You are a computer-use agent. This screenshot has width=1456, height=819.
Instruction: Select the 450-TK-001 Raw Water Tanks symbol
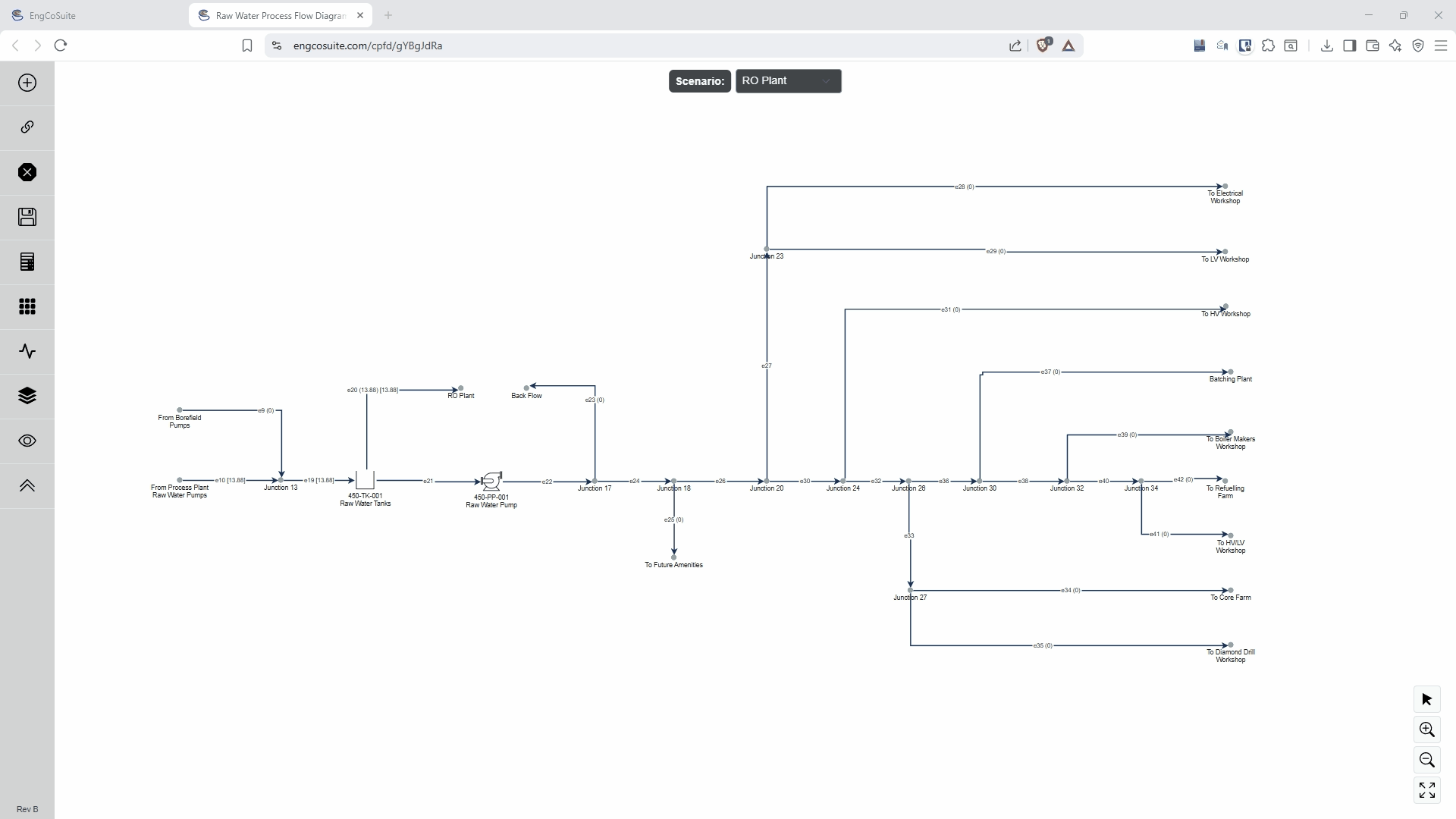click(x=365, y=479)
